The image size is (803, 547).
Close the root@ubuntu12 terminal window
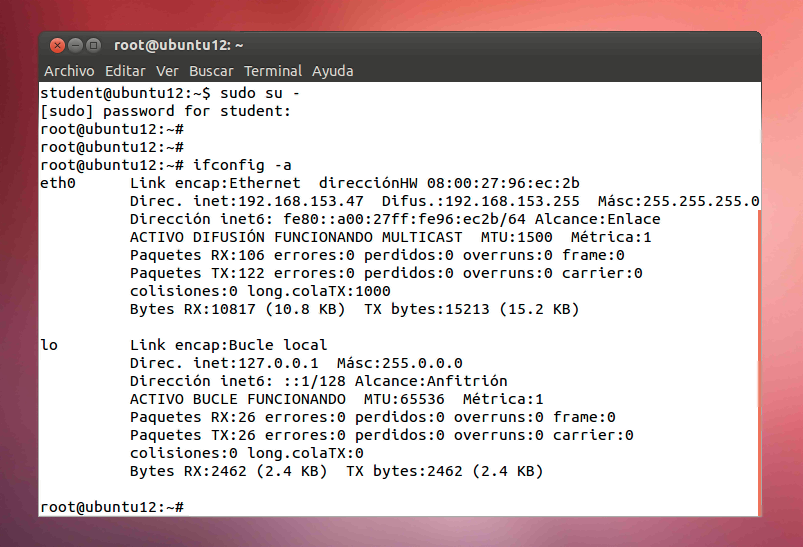pos(56,45)
